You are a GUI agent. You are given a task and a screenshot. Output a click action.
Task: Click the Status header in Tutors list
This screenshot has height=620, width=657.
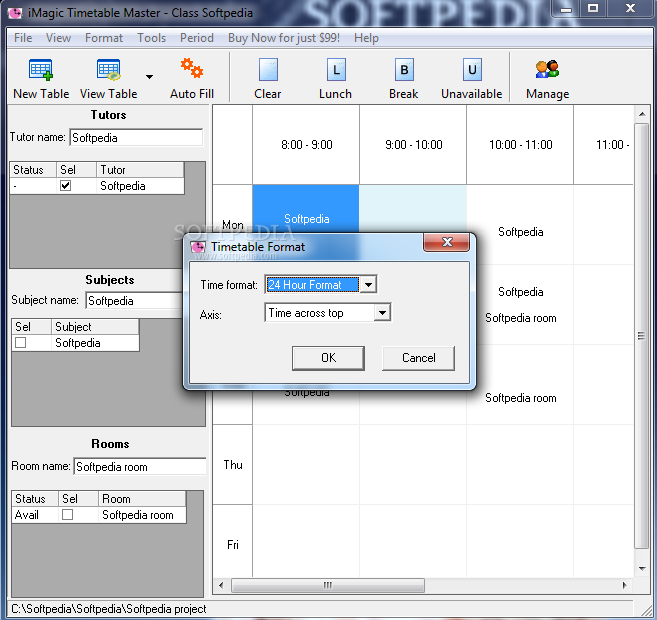[33, 170]
